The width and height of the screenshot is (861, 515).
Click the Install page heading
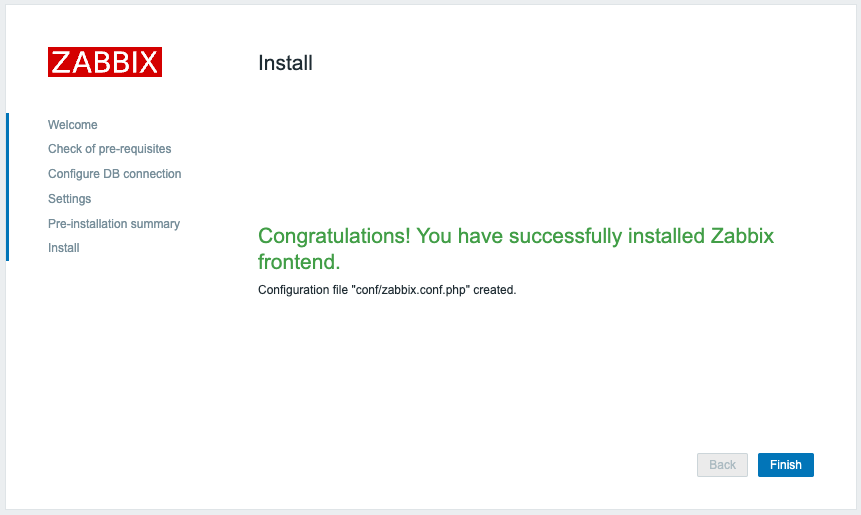[285, 63]
